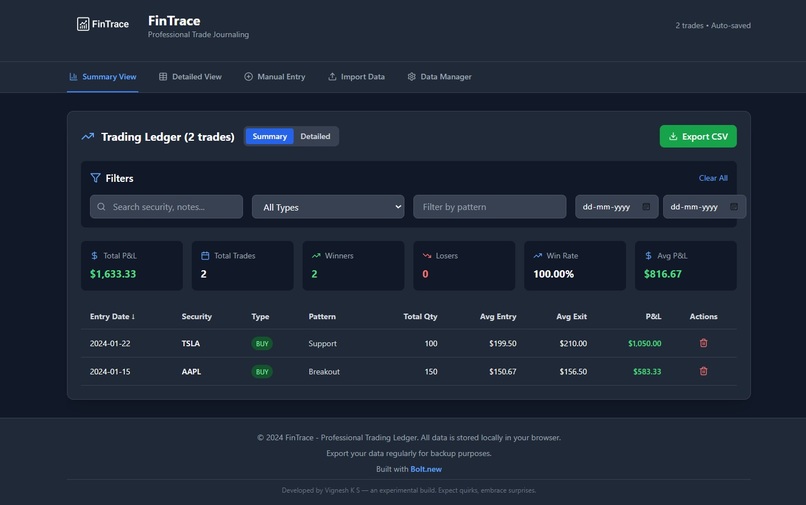Click the Filter by pattern field
The image size is (806, 505).
coord(489,207)
